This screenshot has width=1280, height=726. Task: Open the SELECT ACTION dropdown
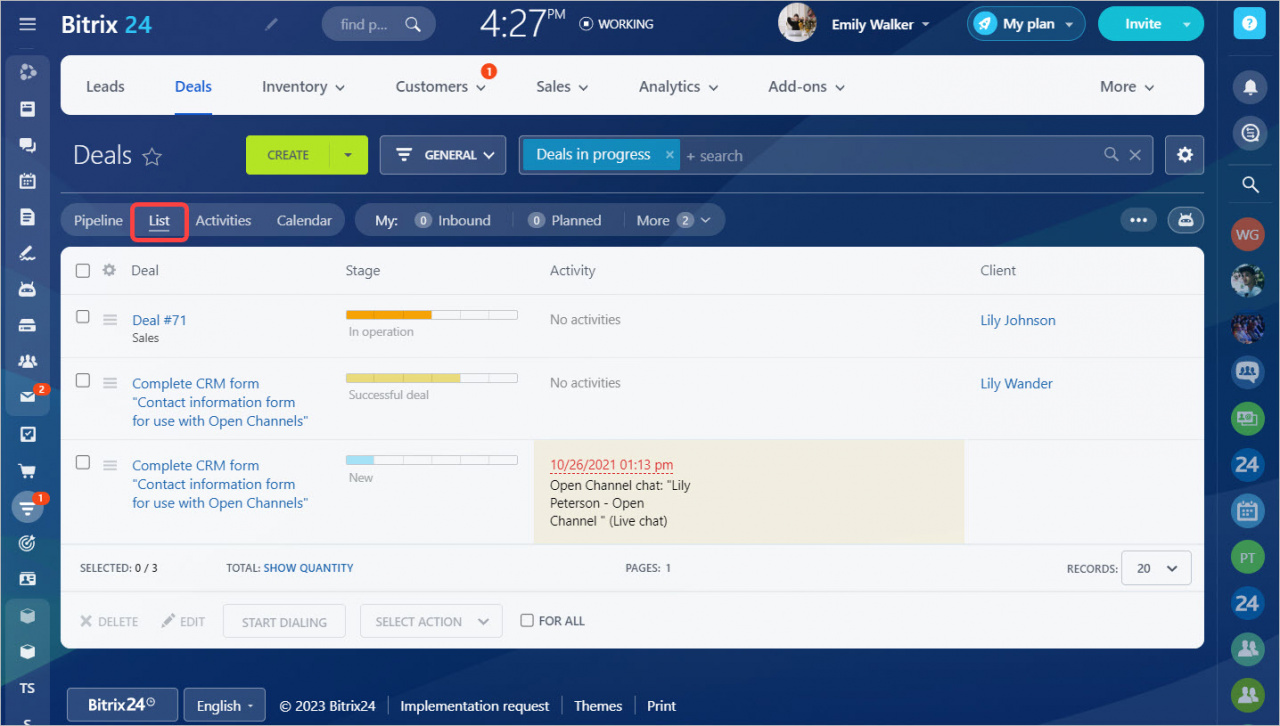click(x=430, y=621)
